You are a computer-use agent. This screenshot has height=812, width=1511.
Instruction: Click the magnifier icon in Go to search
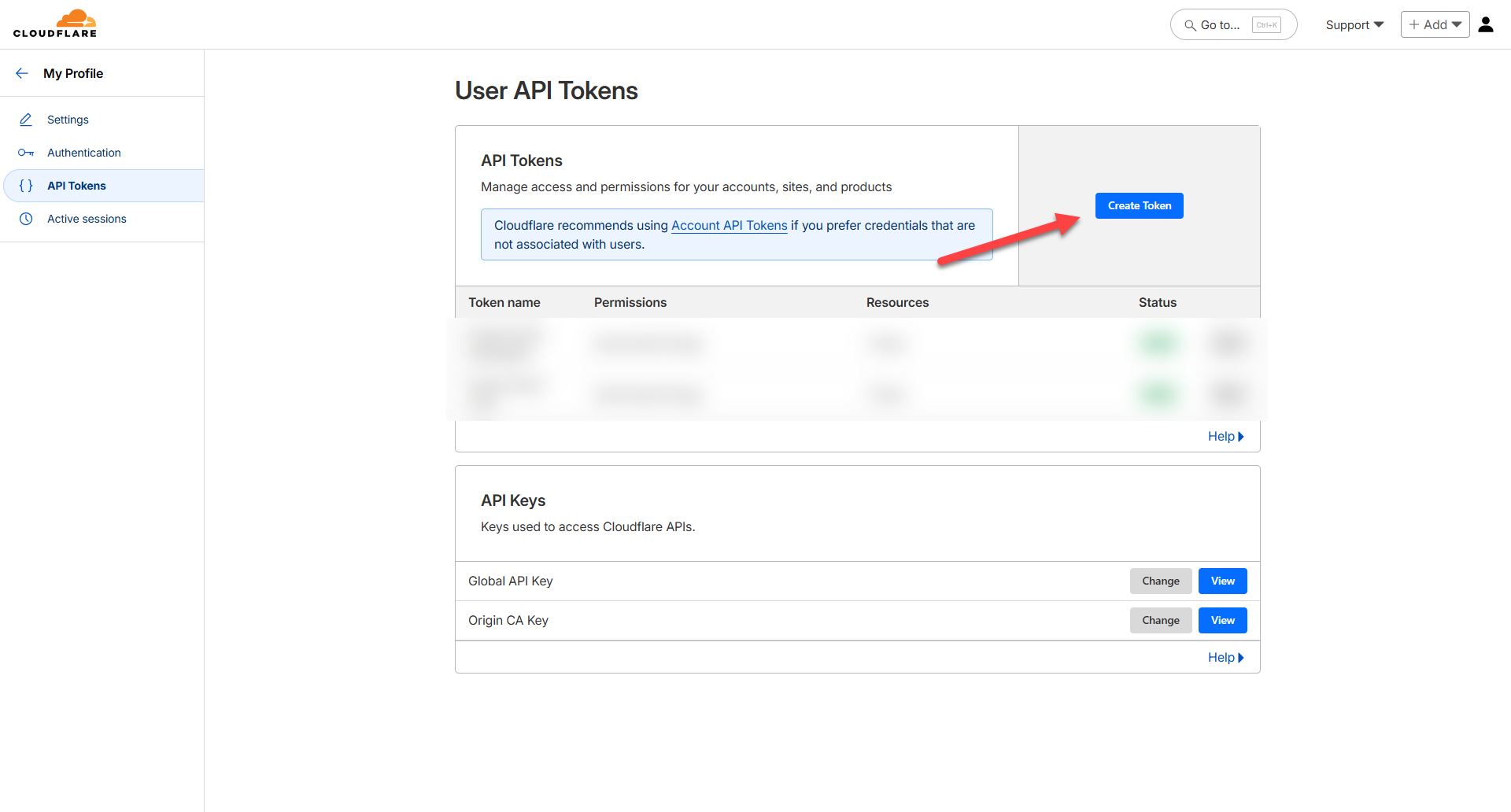tap(1190, 25)
